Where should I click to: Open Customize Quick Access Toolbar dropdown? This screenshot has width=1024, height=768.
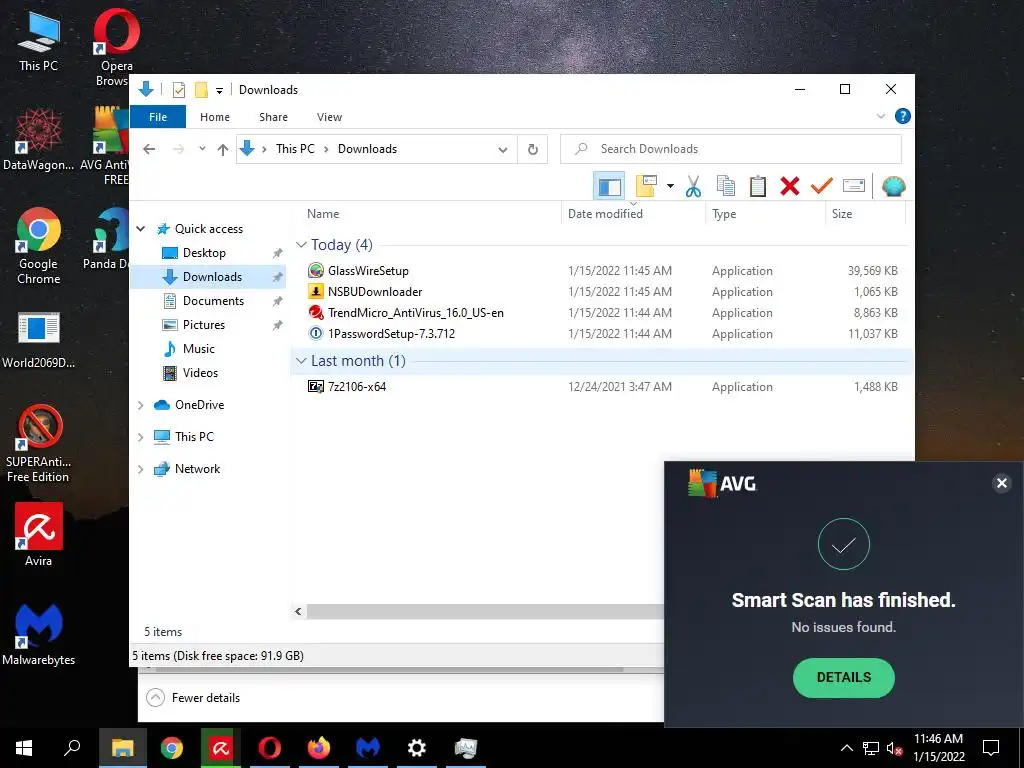219,90
